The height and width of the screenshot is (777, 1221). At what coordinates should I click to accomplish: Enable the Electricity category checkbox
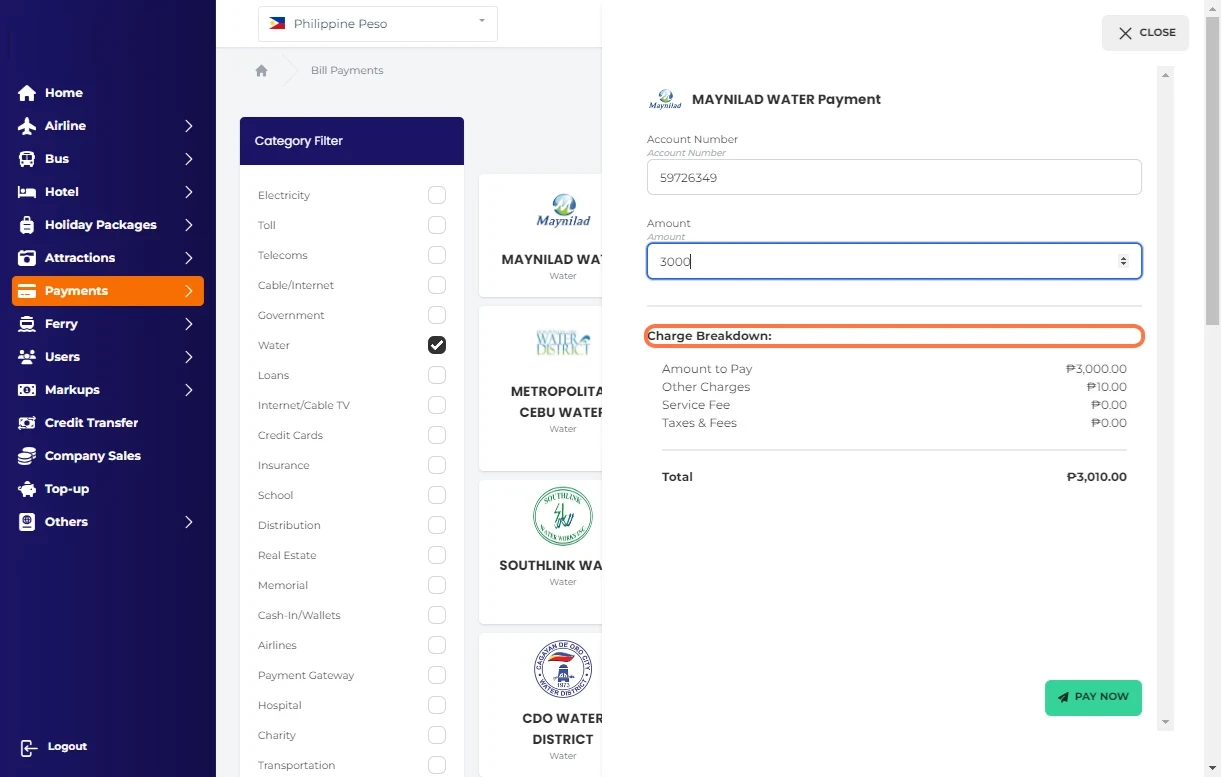coord(437,195)
